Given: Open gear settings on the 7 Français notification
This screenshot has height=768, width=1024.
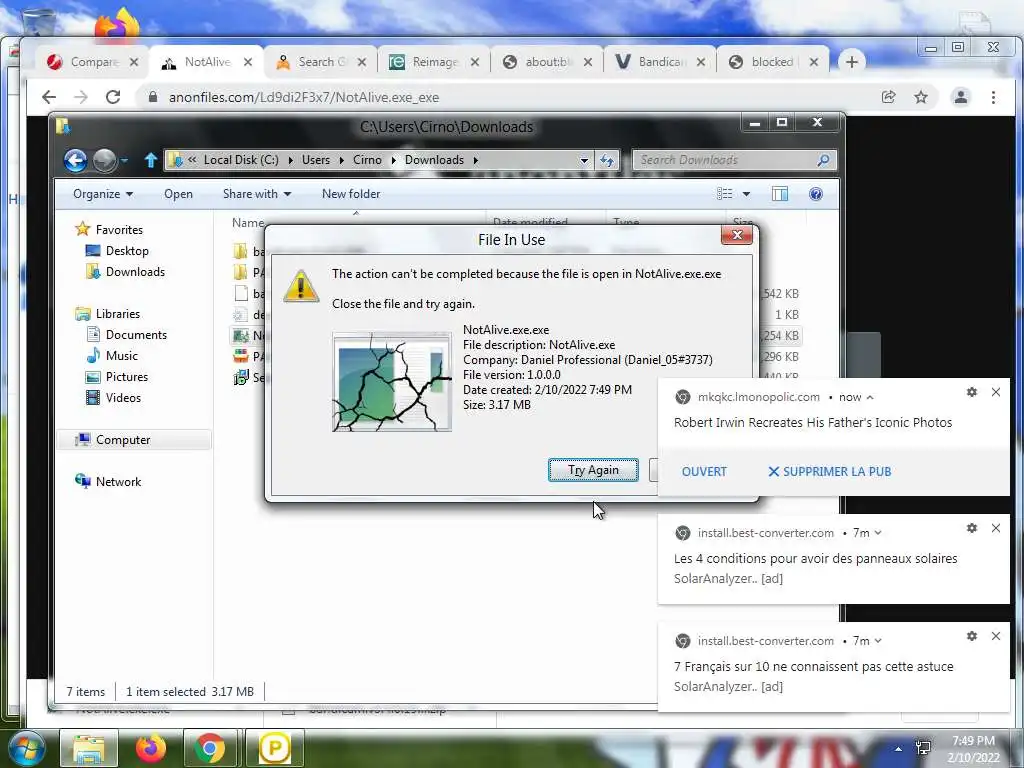Looking at the screenshot, I should point(972,636).
